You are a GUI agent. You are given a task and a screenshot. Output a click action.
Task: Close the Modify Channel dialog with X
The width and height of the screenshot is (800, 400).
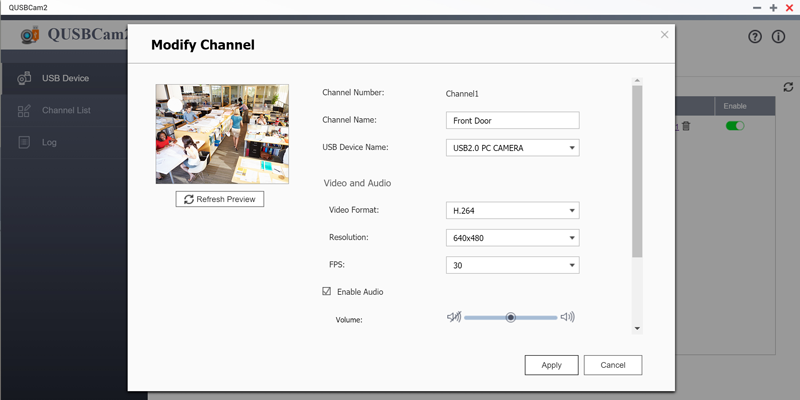(665, 35)
